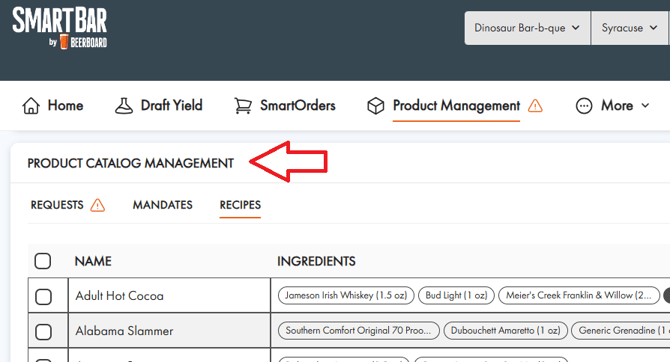Switch to the Requests tab
This screenshot has height=362, width=670.
tap(57, 205)
